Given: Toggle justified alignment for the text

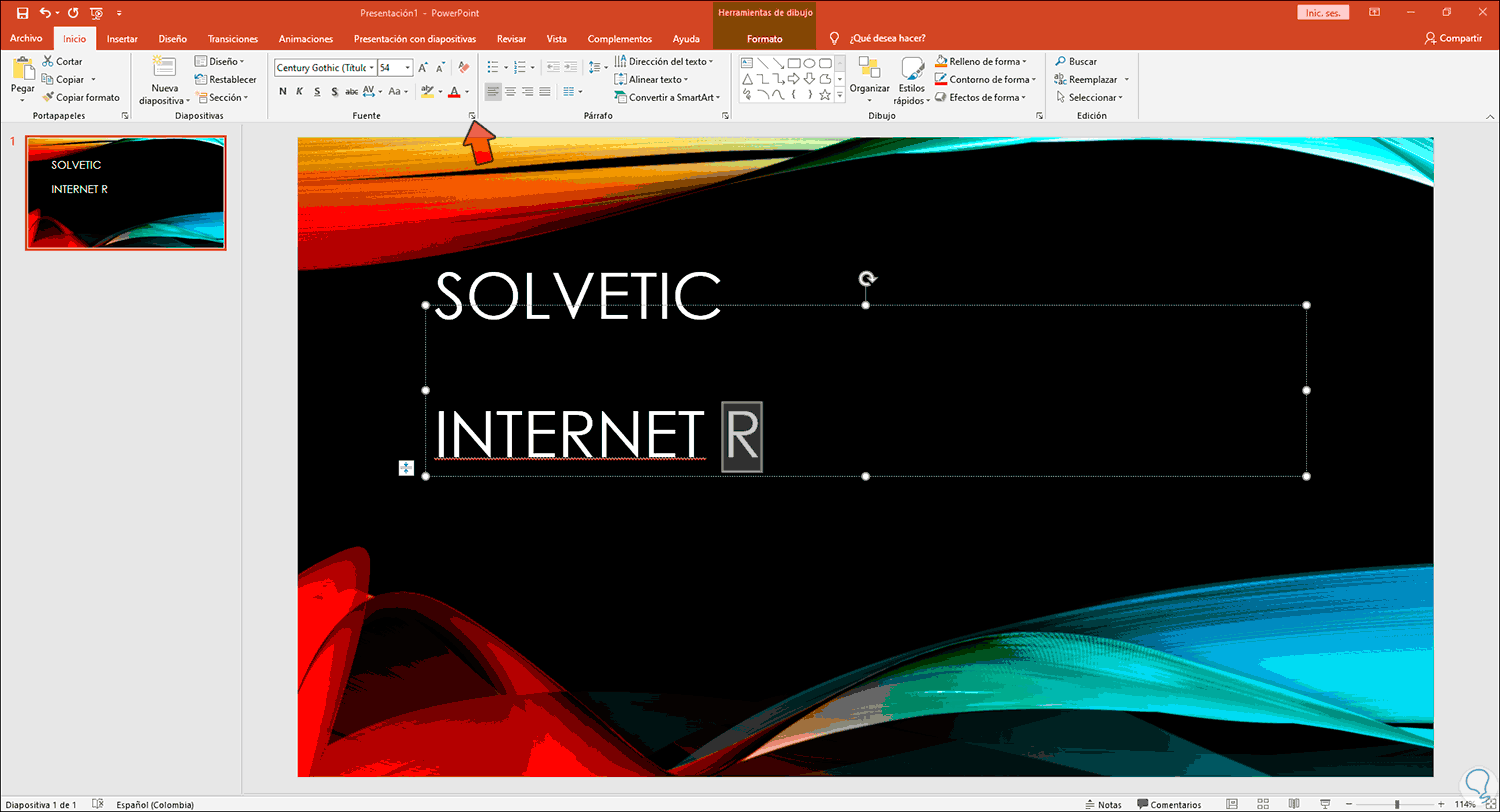Looking at the screenshot, I should pos(545,90).
